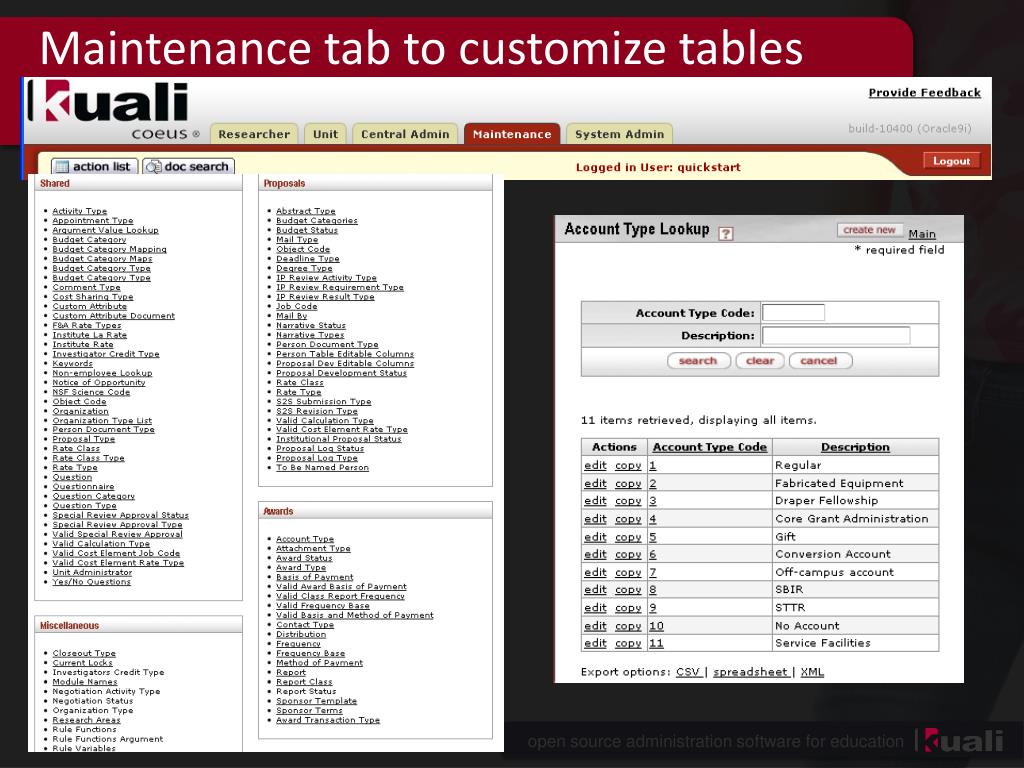The height and width of the screenshot is (768, 1024).
Task: Switch to the Unit tab
Action: pos(325,134)
